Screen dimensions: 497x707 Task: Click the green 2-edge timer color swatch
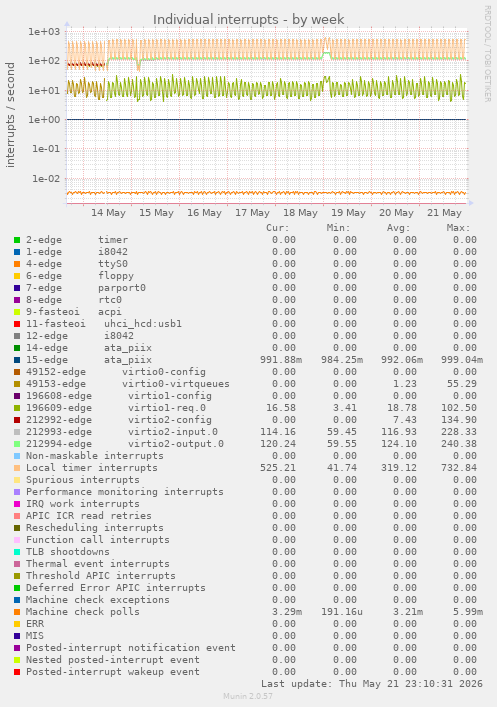tap(17, 240)
